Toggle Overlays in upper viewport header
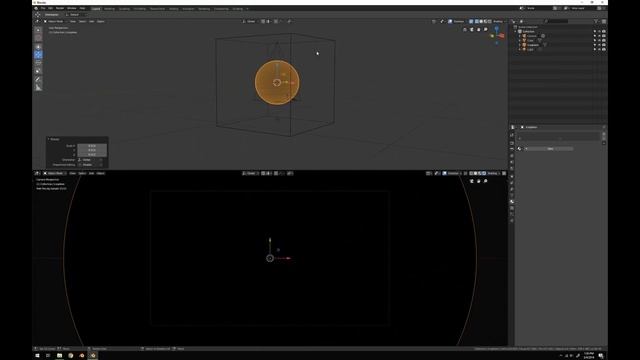The height and width of the screenshot is (360, 640). click(x=450, y=21)
